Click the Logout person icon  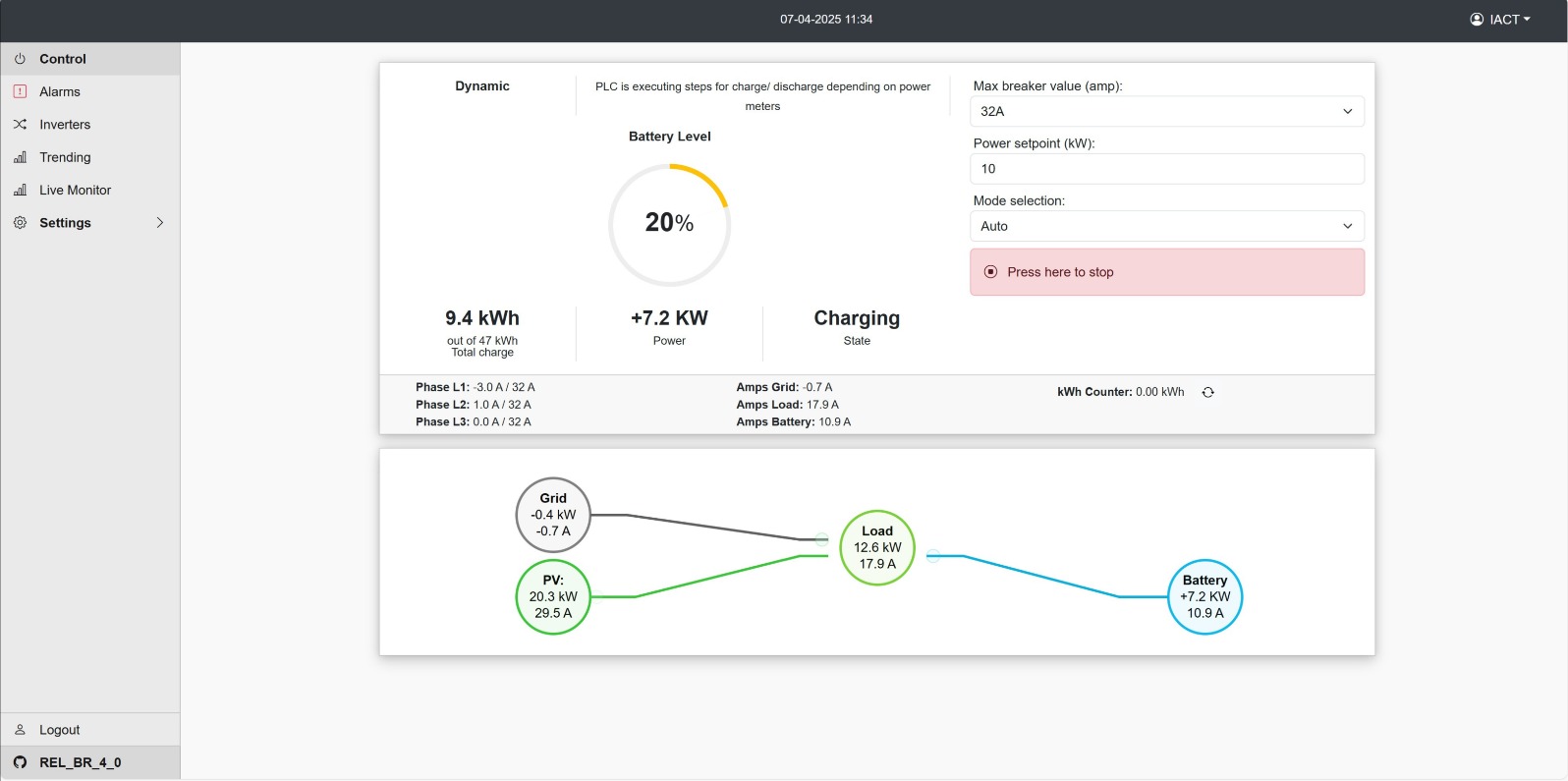coord(20,730)
